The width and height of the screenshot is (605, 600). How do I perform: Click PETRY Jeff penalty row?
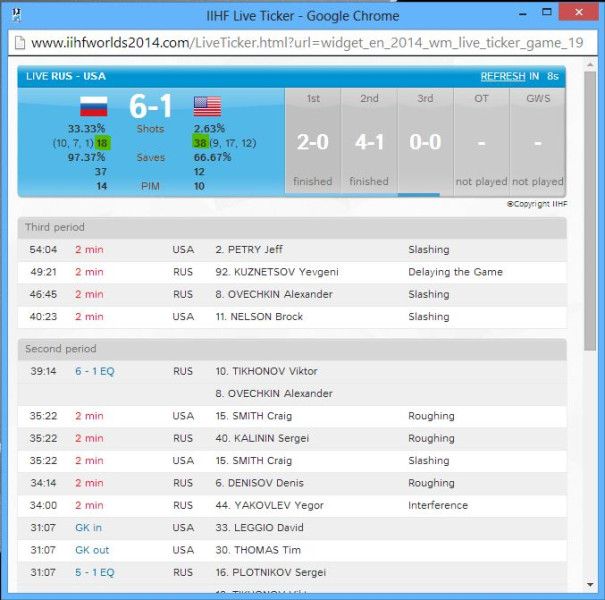tap(292, 250)
